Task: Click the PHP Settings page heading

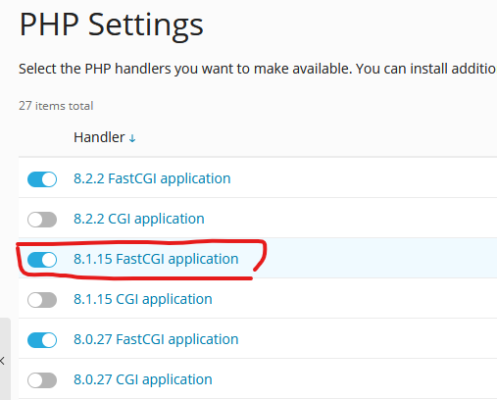Action: coord(111,25)
